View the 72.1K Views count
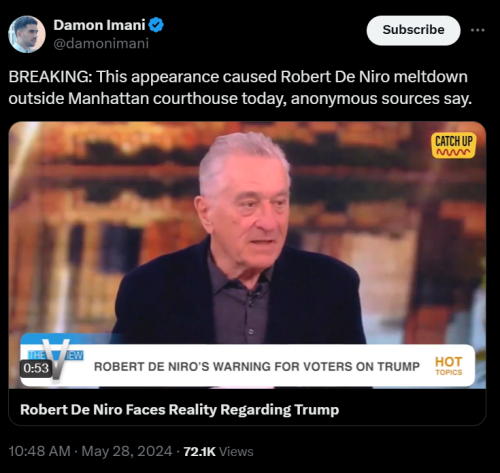Image resolution: width=500 pixels, height=473 pixels. pyautogui.click(x=218, y=452)
